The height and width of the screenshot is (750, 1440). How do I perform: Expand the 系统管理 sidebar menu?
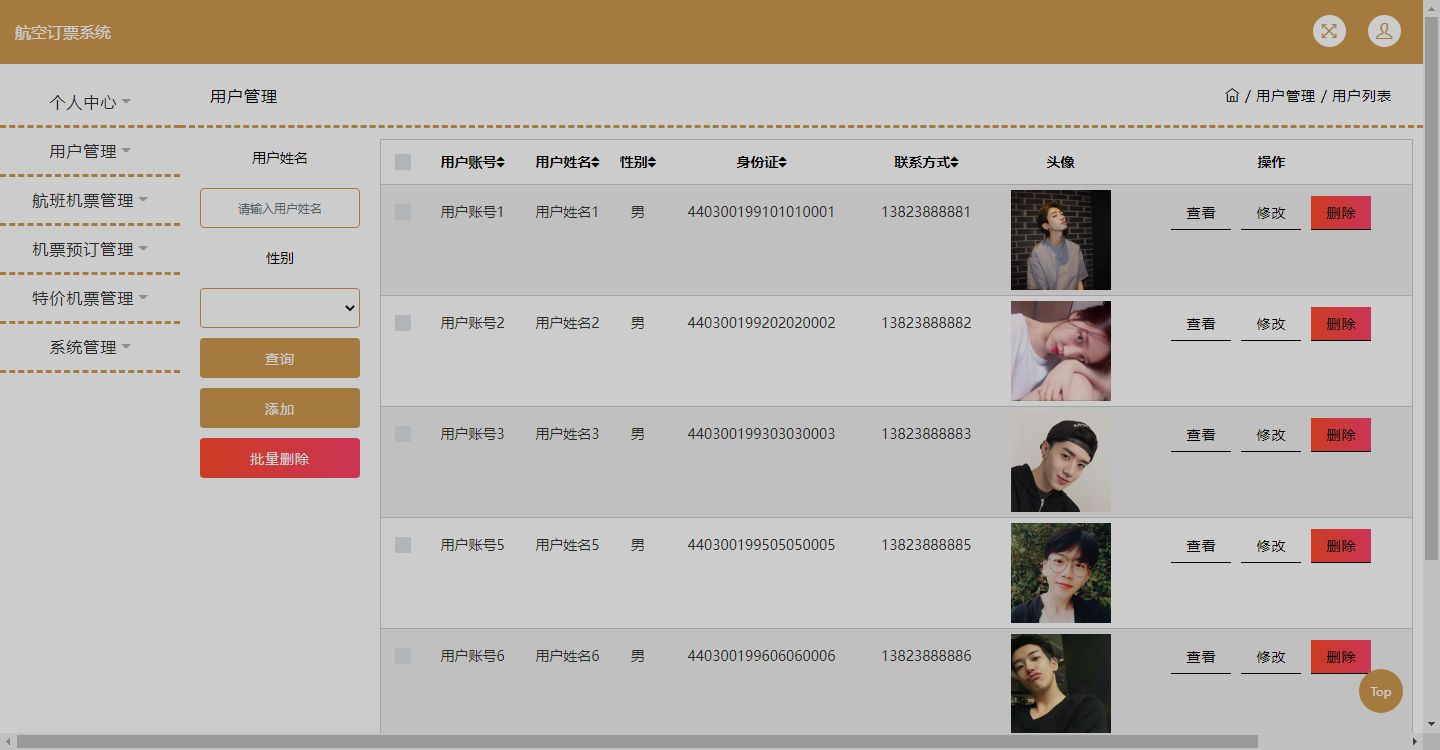90,347
